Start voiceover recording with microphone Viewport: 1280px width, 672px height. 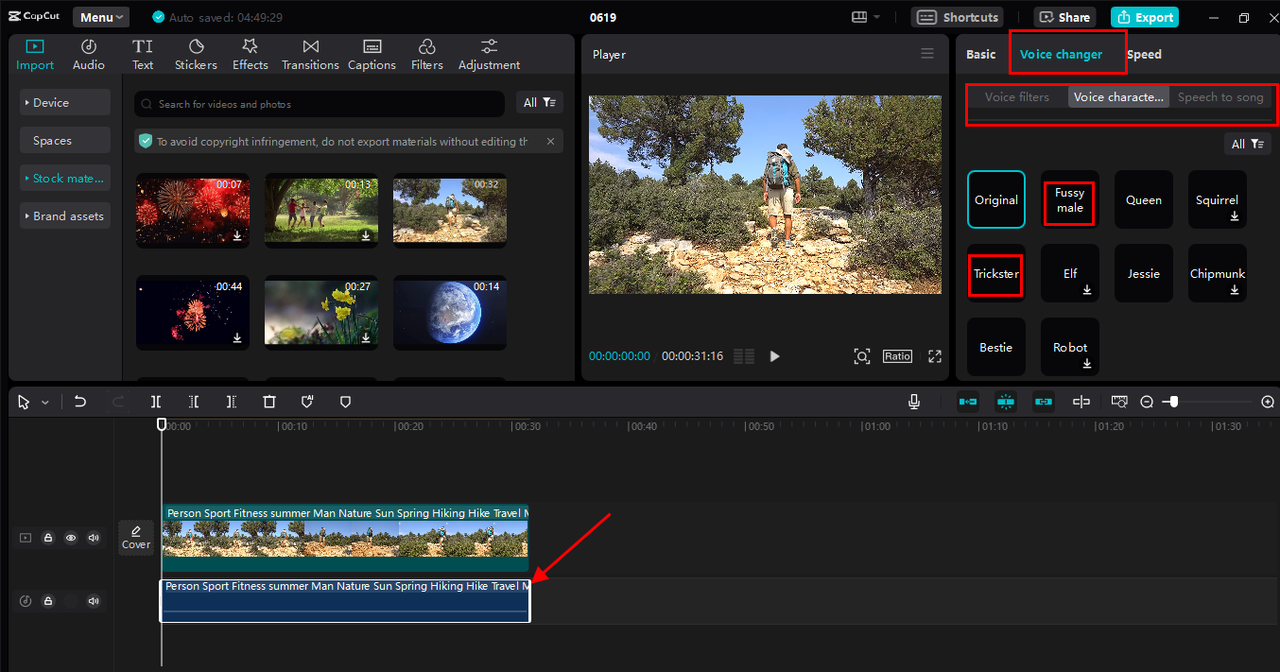914,401
